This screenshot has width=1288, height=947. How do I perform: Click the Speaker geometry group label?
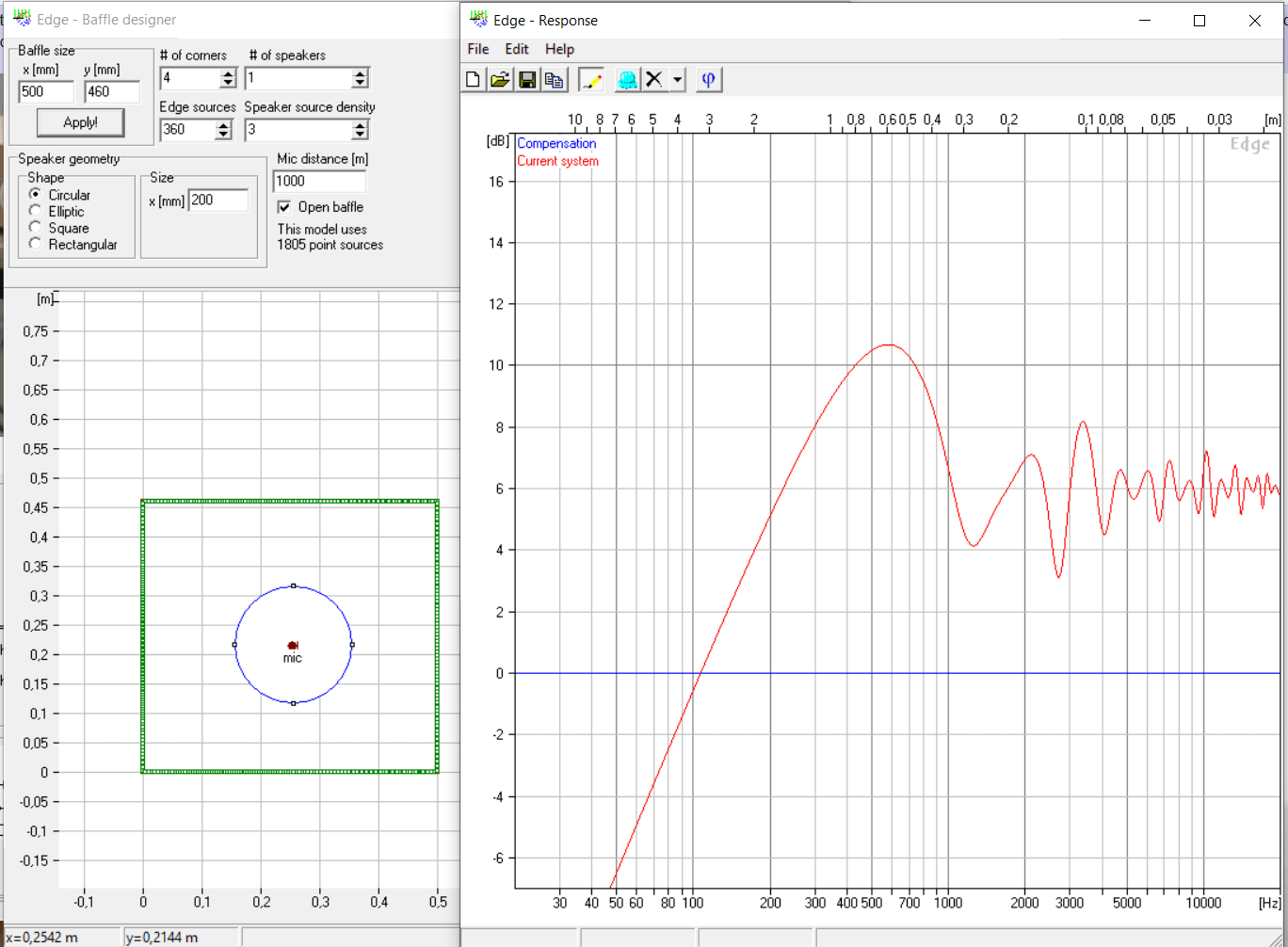[69, 159]
